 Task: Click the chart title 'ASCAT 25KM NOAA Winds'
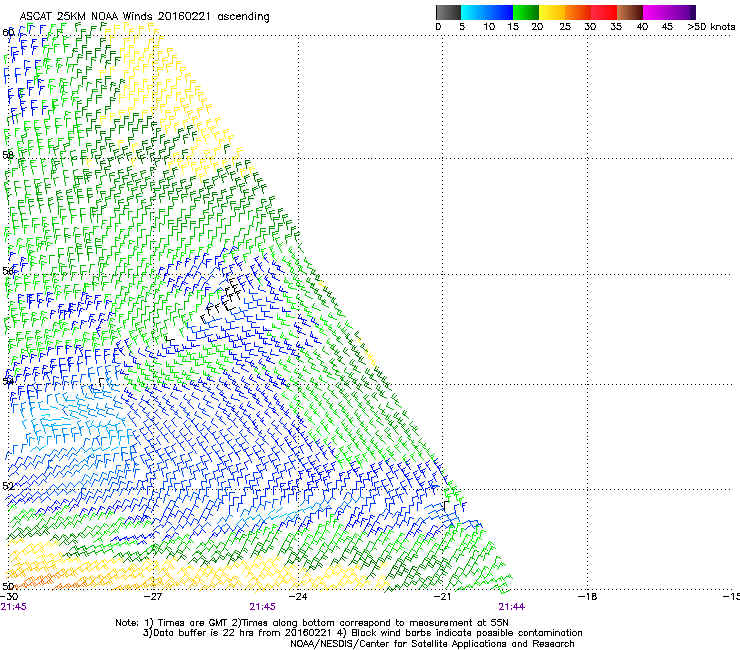[x=86, y=16]
